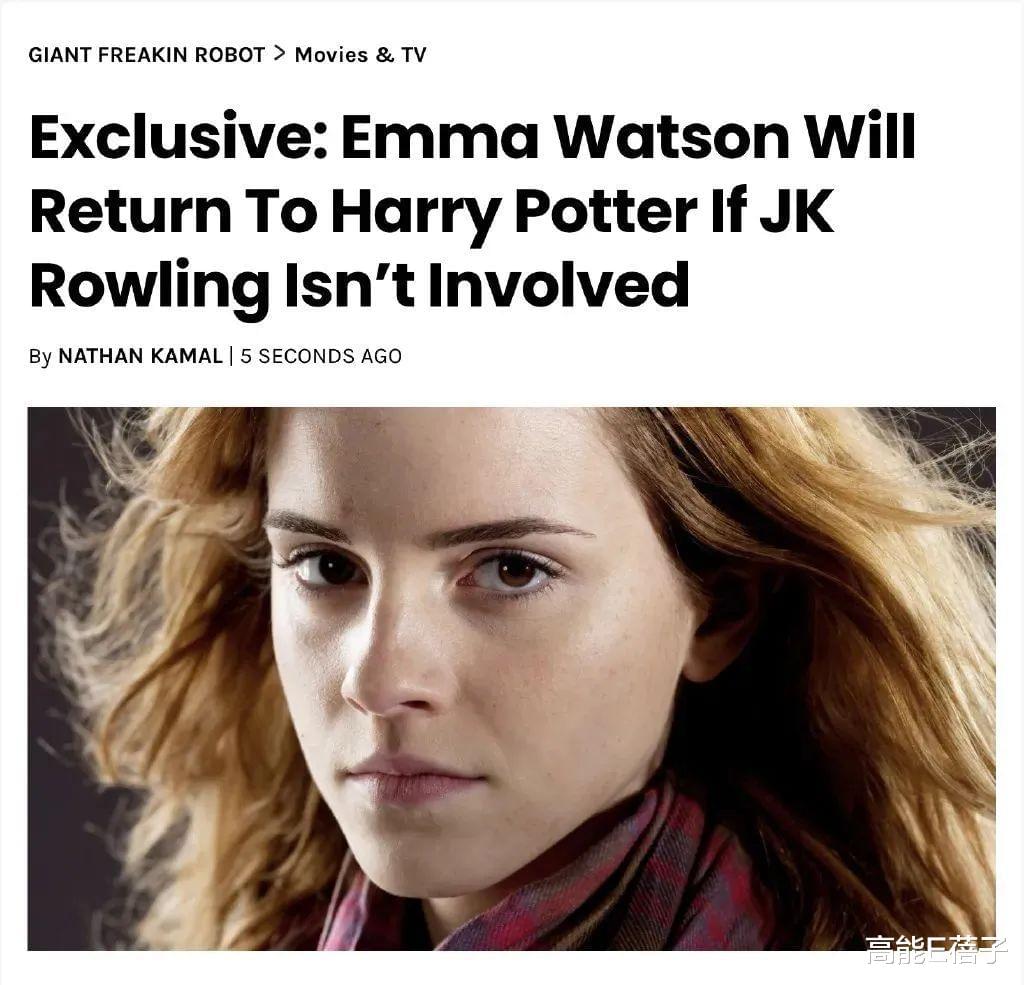The image size is (1024, 985).
Task: Open author NATHAN KAMAL's profile link
Action: click(x=140, y=356)
